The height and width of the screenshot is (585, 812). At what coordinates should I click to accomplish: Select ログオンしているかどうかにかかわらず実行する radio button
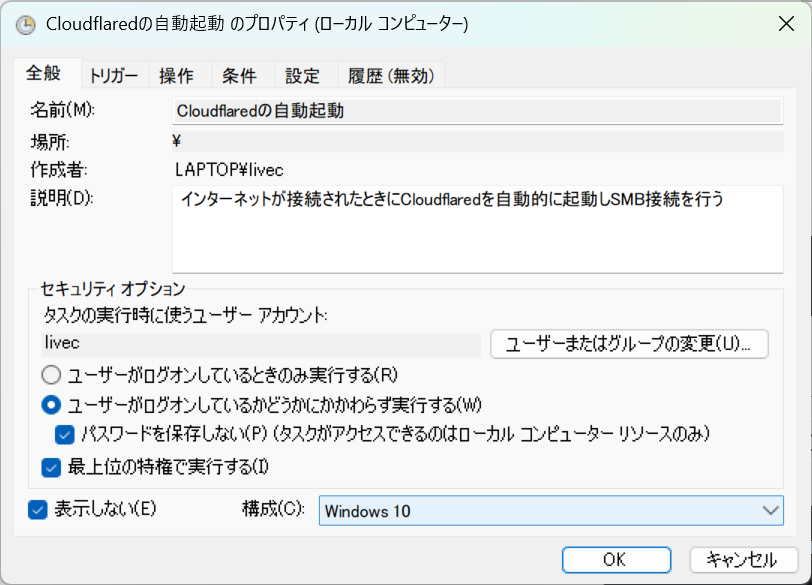(x=51, y=405)
